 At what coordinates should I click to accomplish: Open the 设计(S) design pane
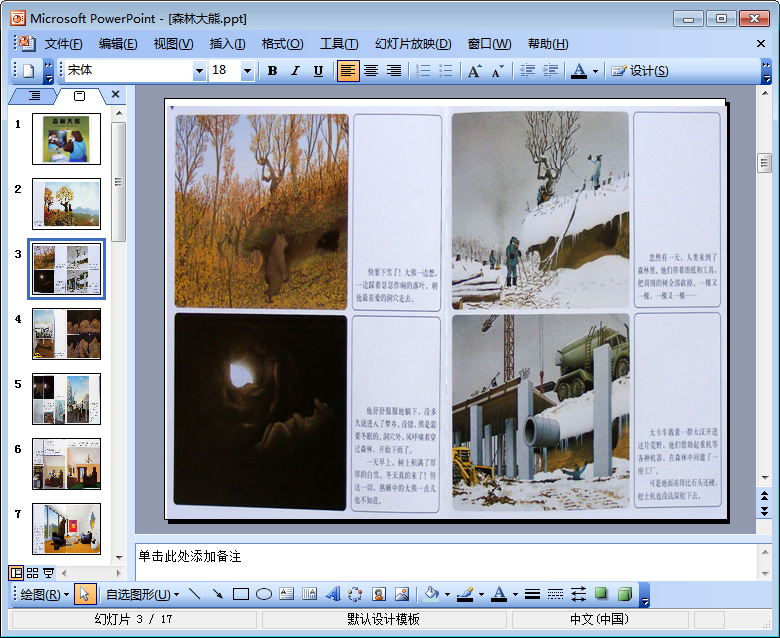point(639,71)
